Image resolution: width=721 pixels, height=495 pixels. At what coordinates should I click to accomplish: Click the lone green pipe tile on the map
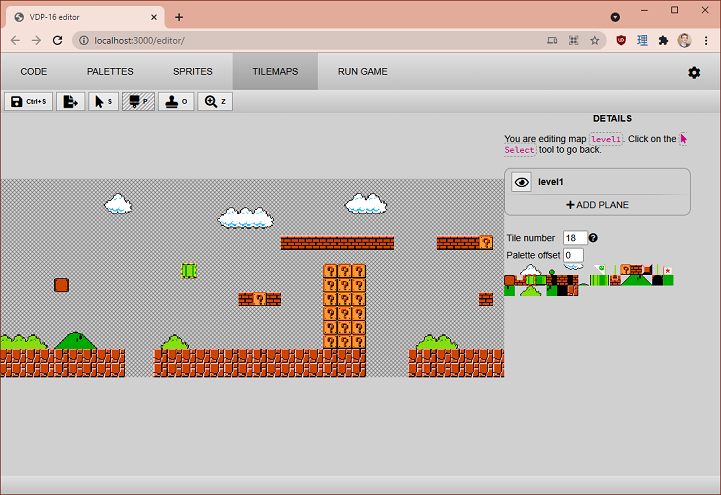189,271
